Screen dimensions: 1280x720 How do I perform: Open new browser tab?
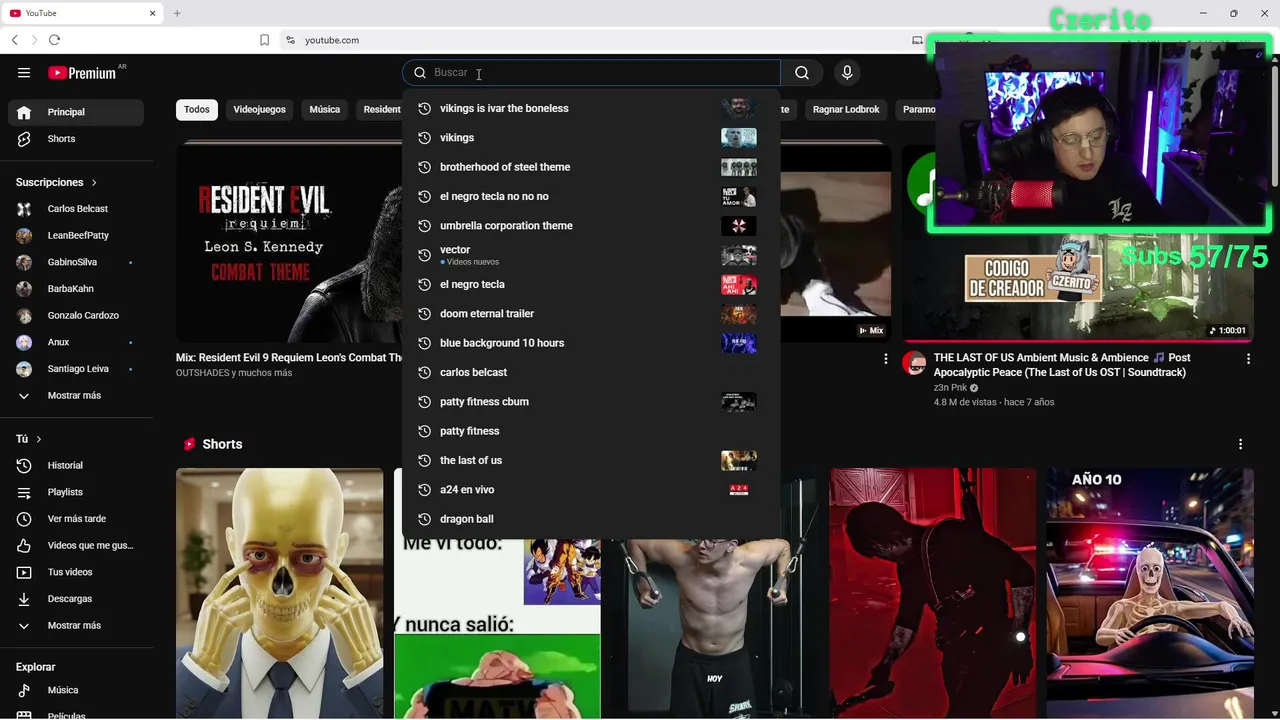click(x=177, y=13)
